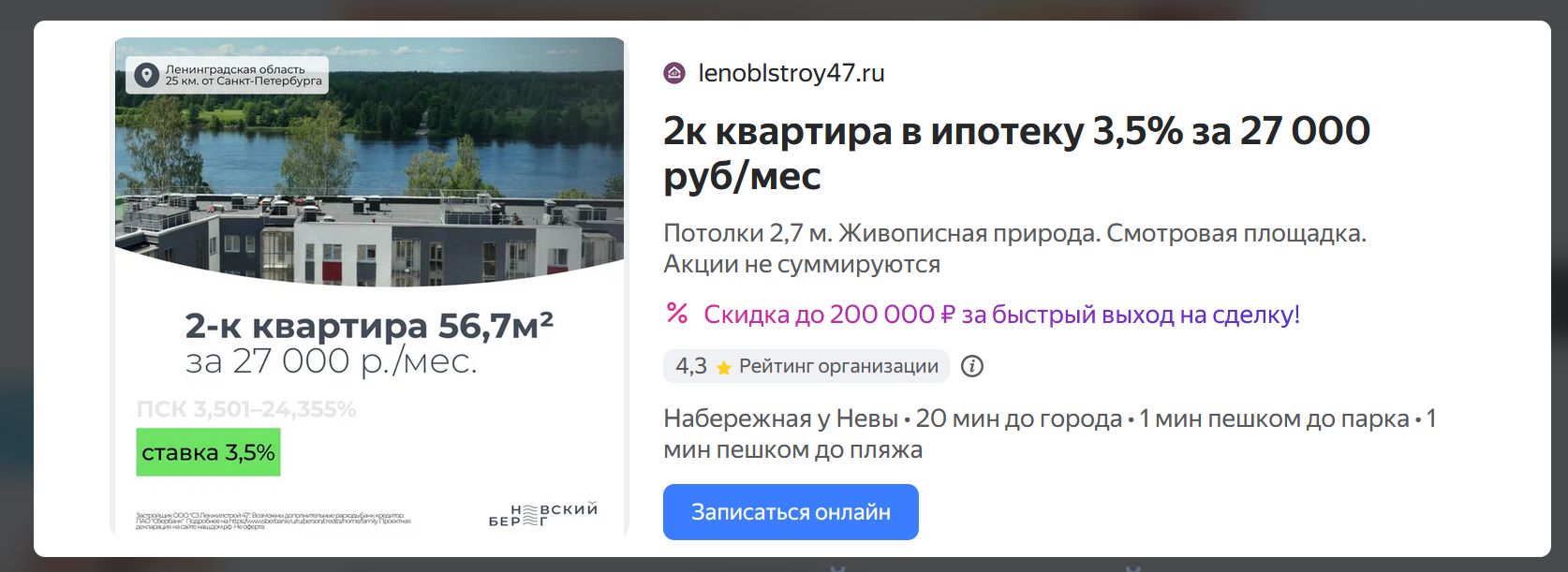The height and width of the screenshot is (572, 1568).
Task: Open the Скидка до 200 000 ₽ promo link
Action: pos(1001,315)
